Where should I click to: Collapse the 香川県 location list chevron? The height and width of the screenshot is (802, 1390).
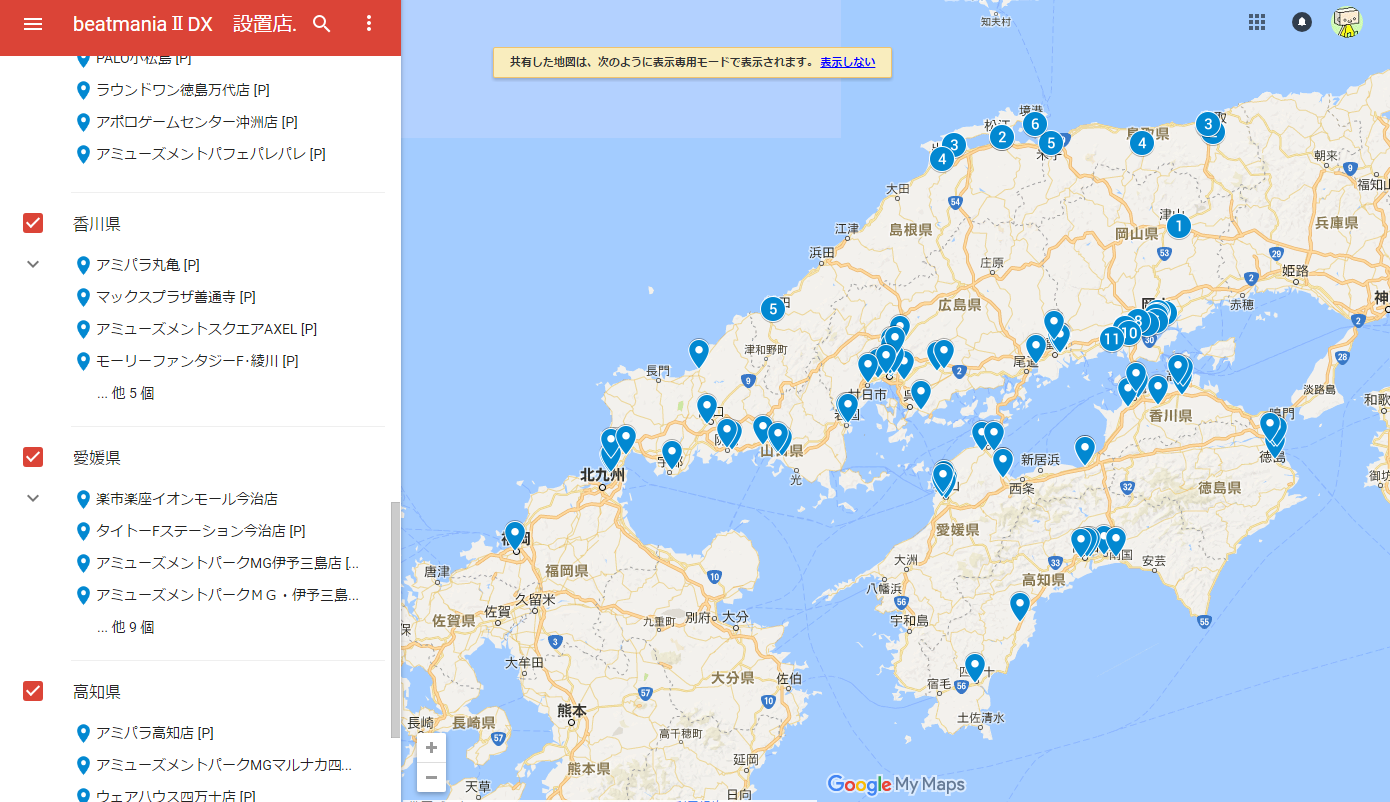(33, 264)
